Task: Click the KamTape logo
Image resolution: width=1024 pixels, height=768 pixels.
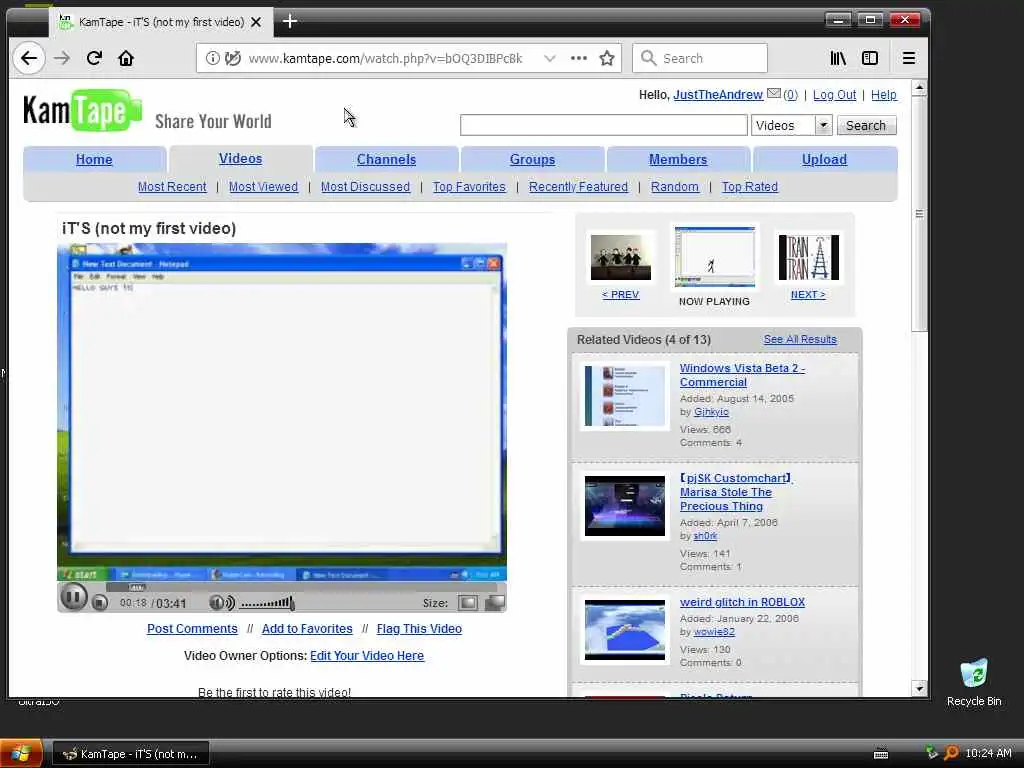Action: [x=82, y=110]
